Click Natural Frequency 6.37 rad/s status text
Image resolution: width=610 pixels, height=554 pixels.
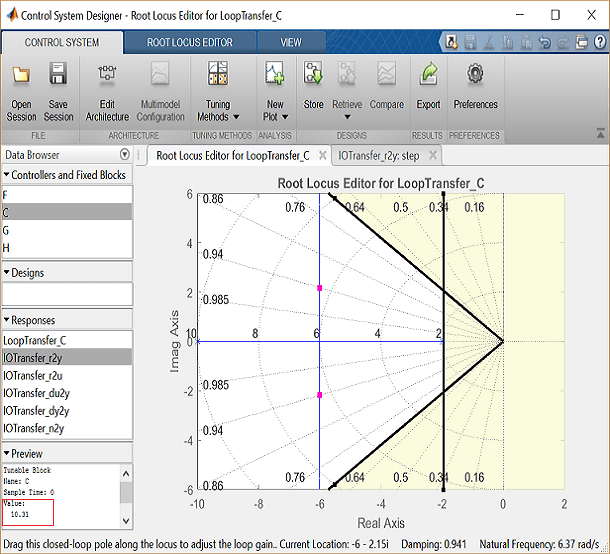coord(539,544)
